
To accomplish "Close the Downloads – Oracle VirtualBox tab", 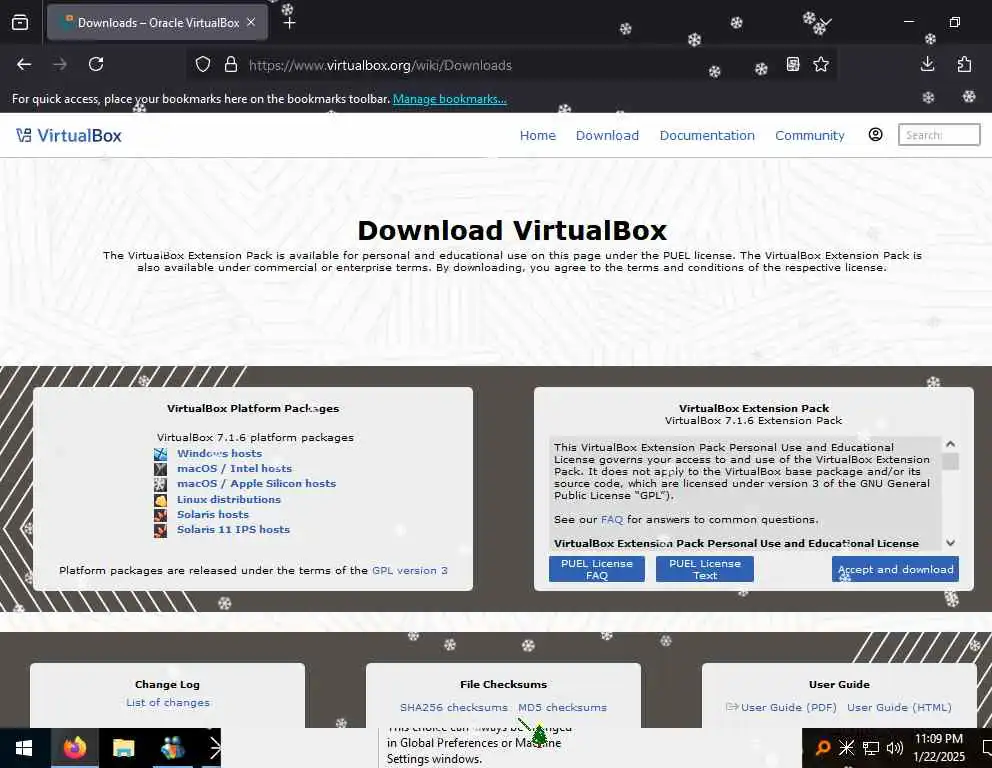I will [251, 22].
